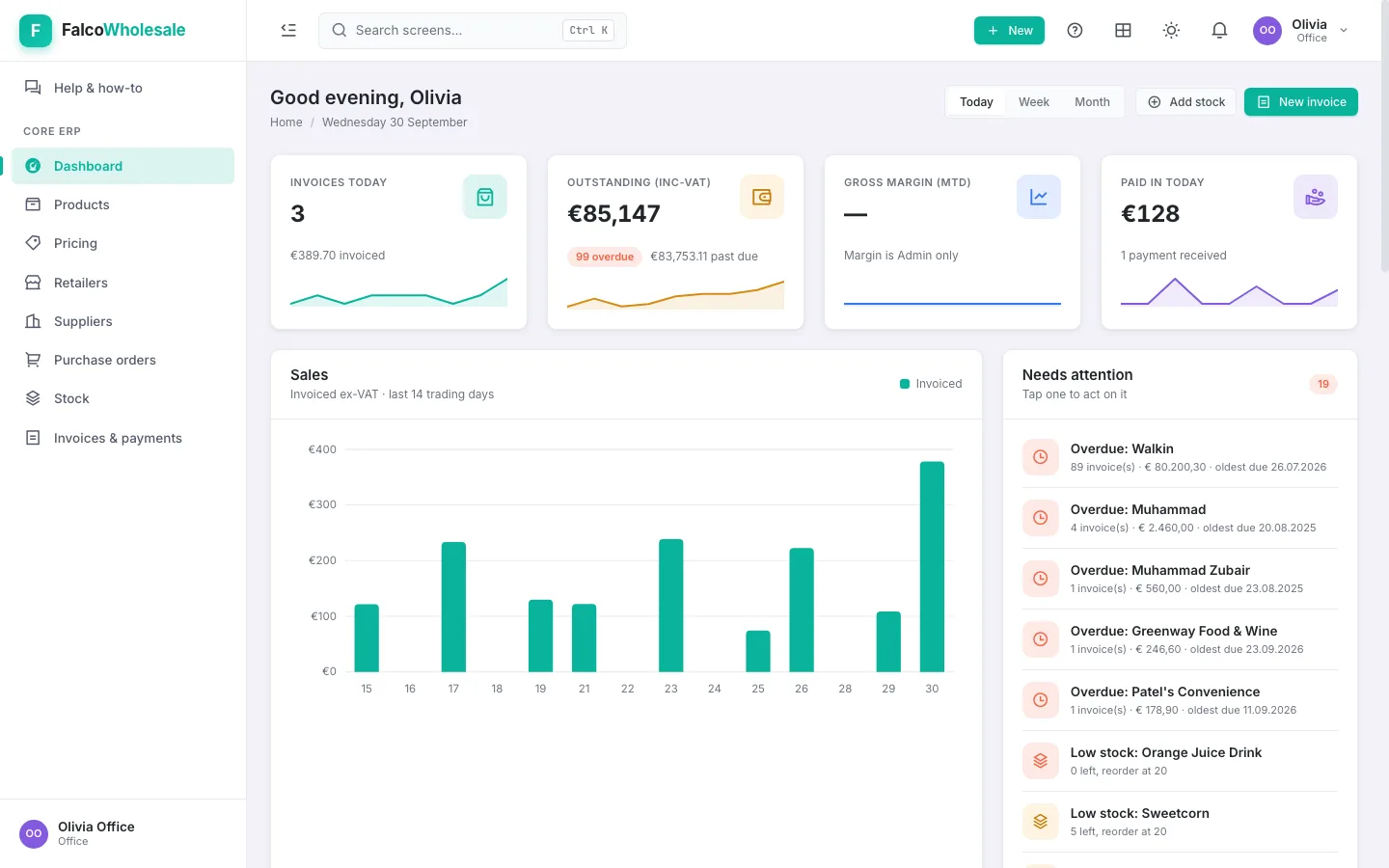1389x868 pixels.
Task: Click the FalcoWholesale logo icon
Action: pyautogui.click(x=36, y=30)
